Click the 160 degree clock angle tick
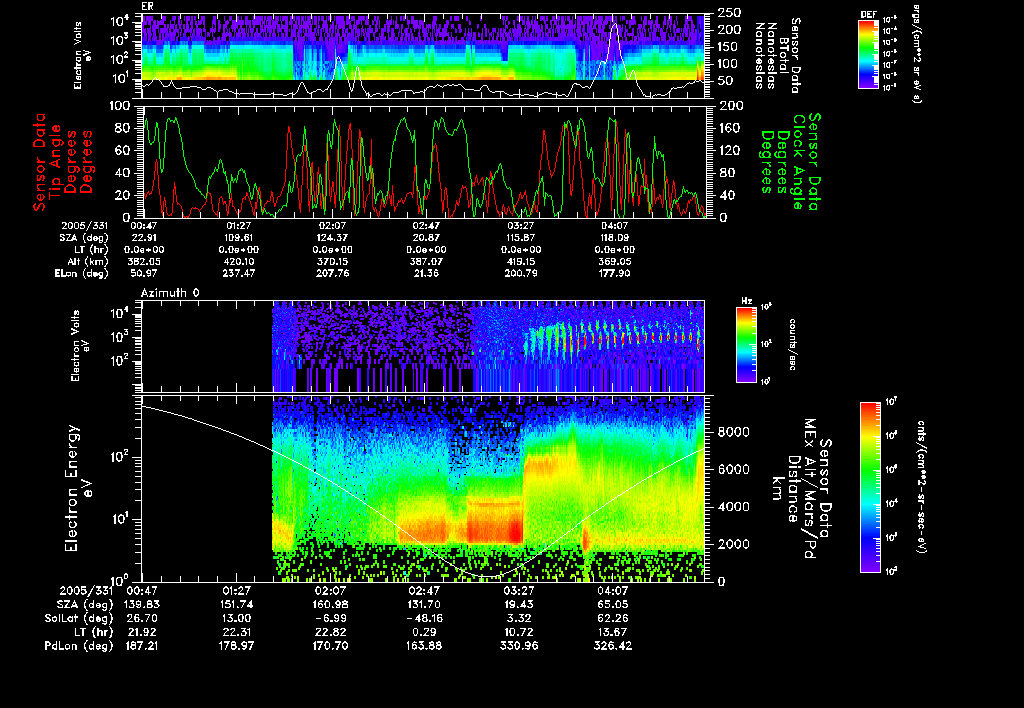Screen dimensions: 1024x708 pyautogui.click(x=729, y=128)
